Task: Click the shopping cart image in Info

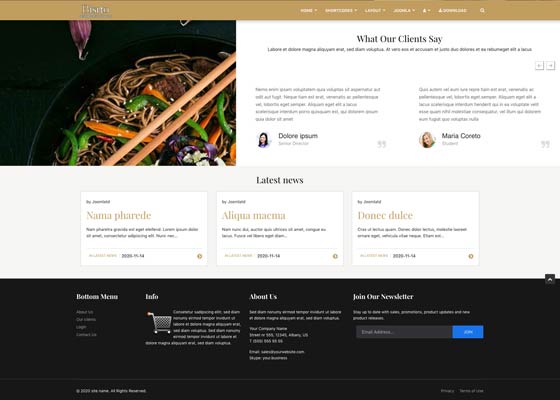Action: coord(159,322)
